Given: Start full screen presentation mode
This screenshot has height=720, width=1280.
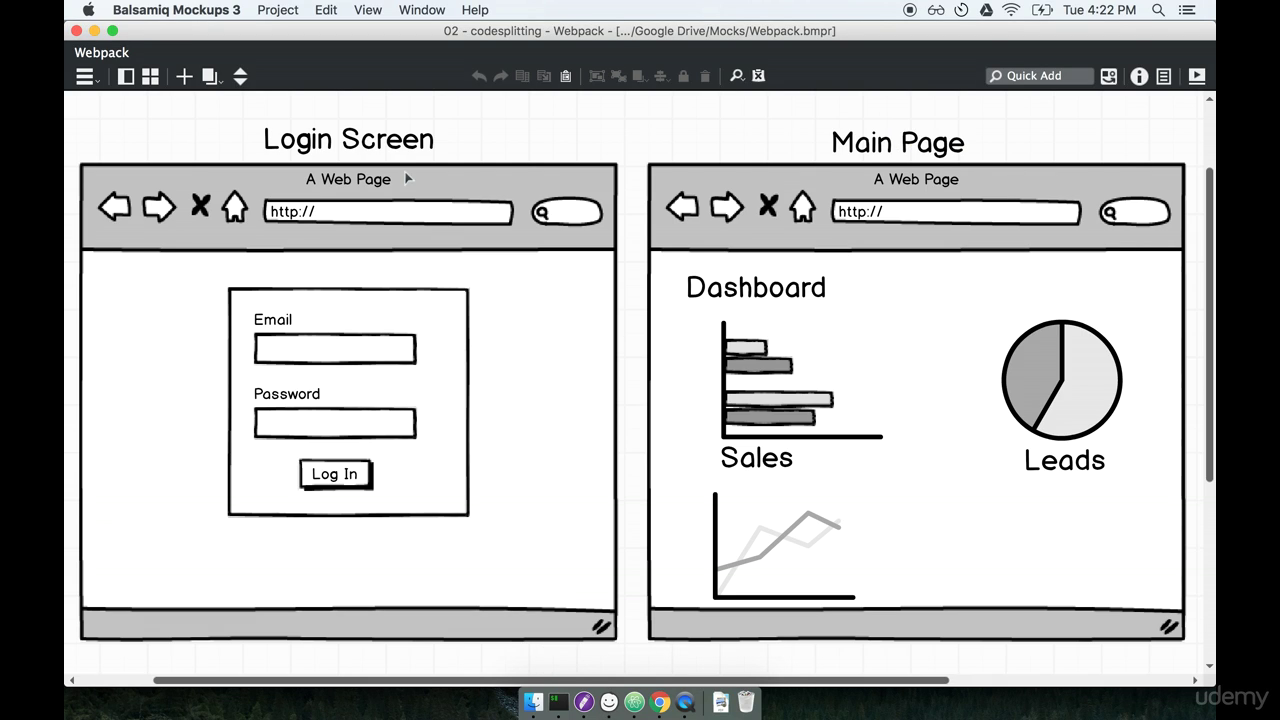Looking at the screenshot, I should click(x=1196, y=76).
